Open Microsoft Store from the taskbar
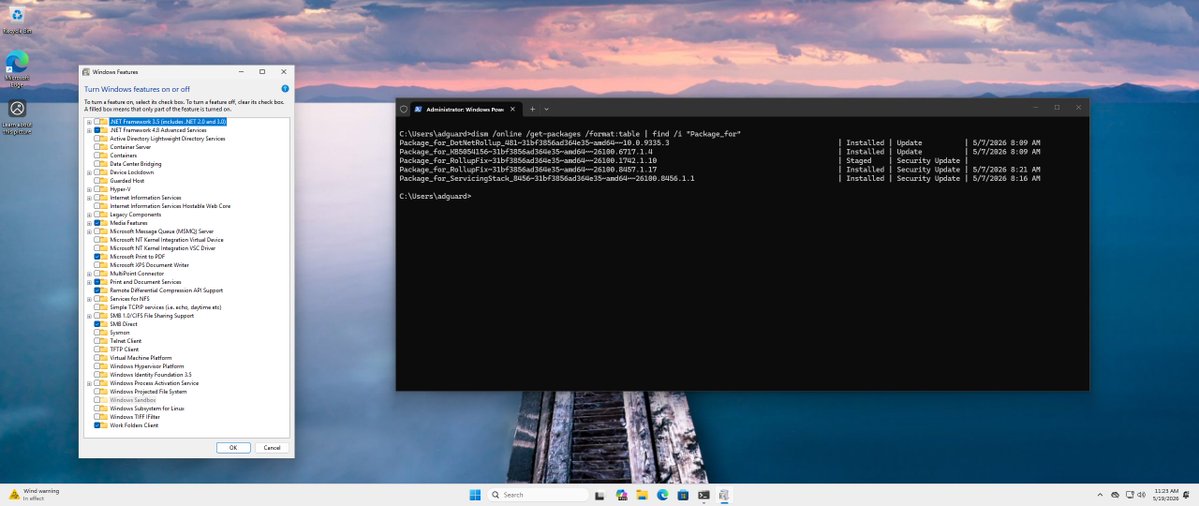 tap(683, 495)
